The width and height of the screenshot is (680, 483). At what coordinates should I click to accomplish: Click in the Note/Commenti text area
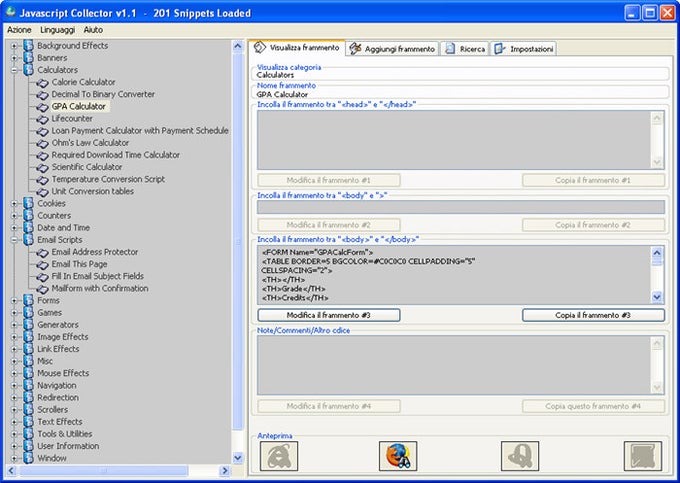tap(454, 365)
